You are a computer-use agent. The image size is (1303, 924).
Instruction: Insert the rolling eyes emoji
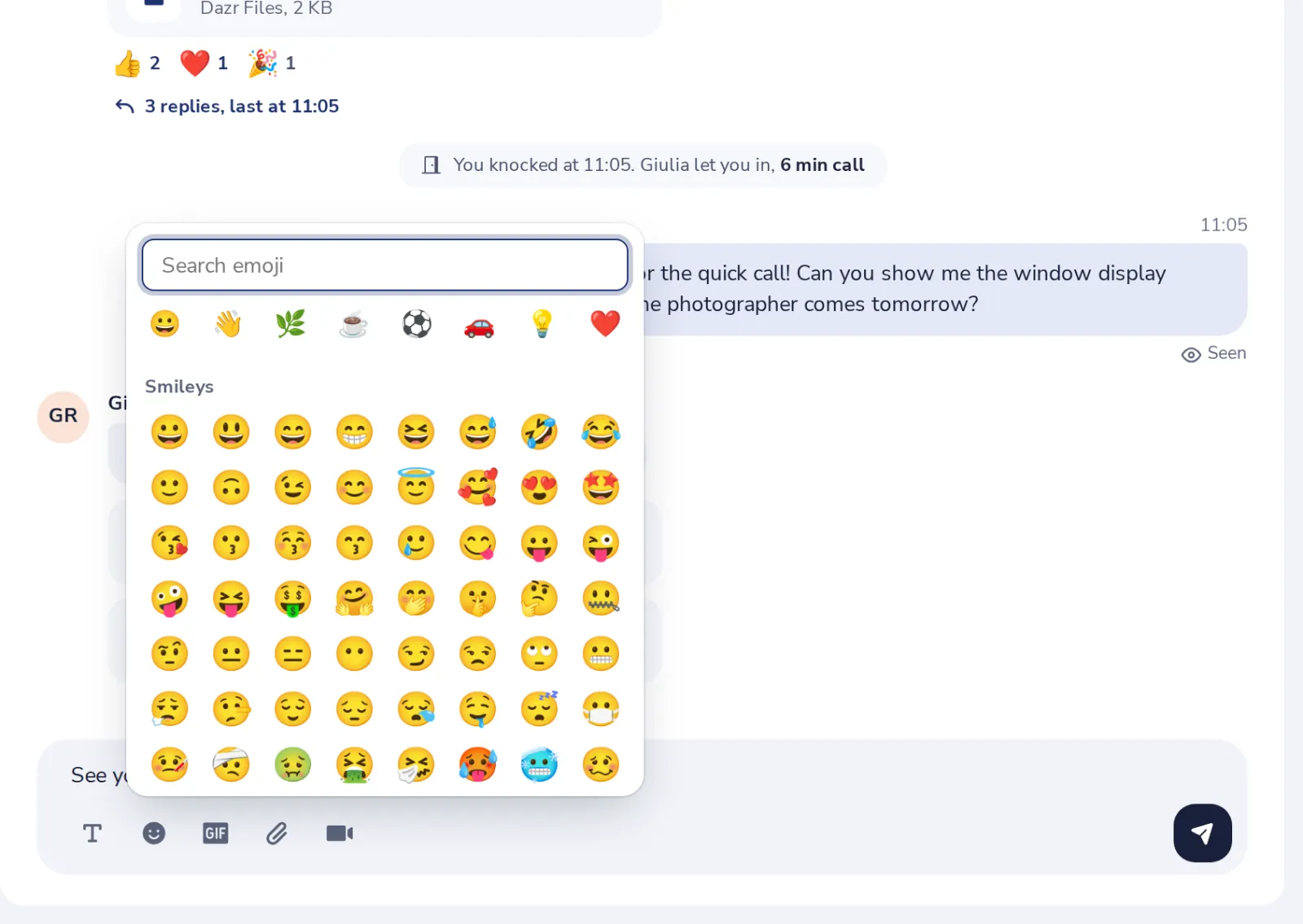[x=539, y=654]
